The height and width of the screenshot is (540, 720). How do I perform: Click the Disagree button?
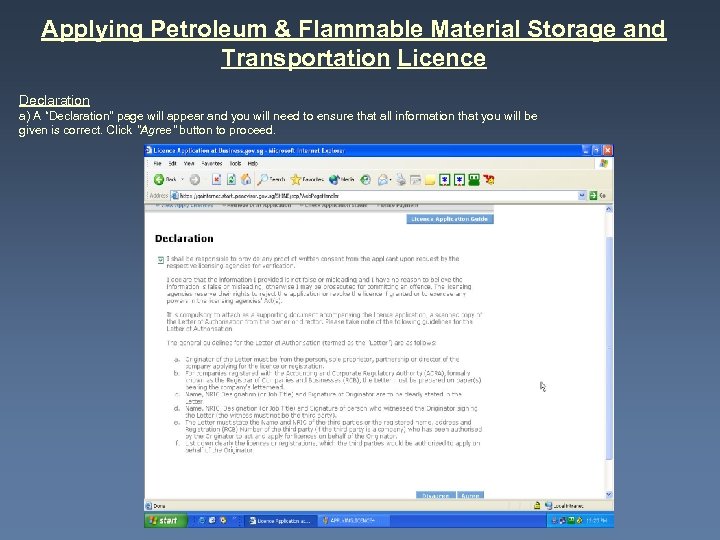tap(436, 495)
